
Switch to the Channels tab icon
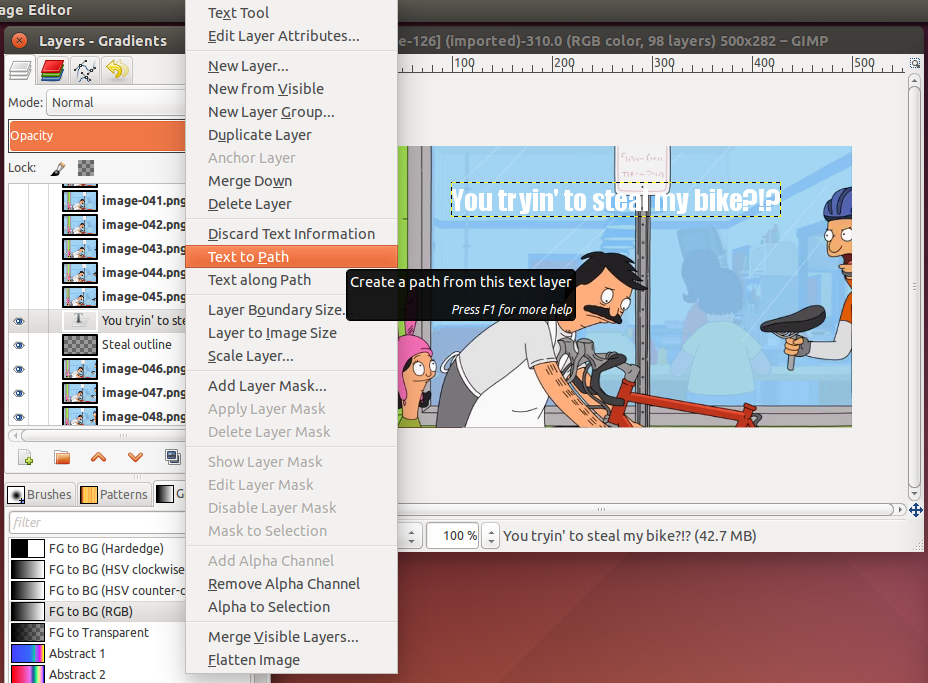(53, 70)
